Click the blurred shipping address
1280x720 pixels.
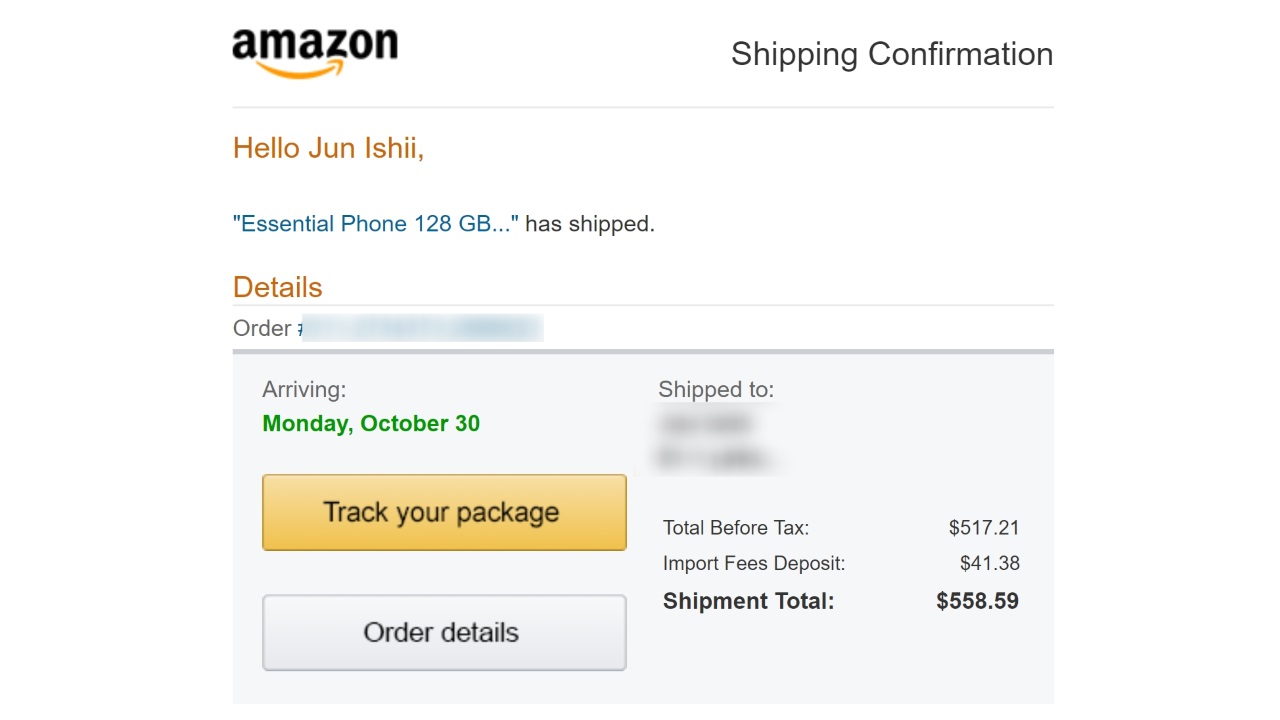click(x=715, y=441)
